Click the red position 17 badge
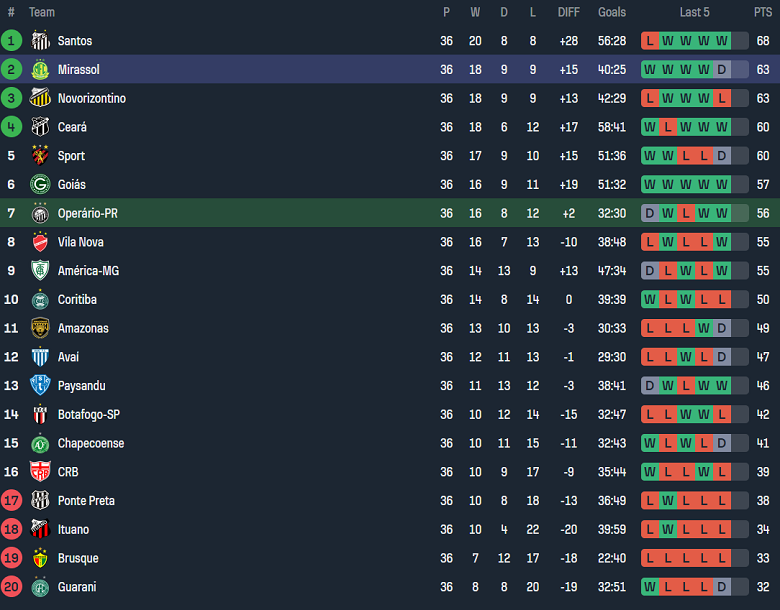 tap(11, 501)
